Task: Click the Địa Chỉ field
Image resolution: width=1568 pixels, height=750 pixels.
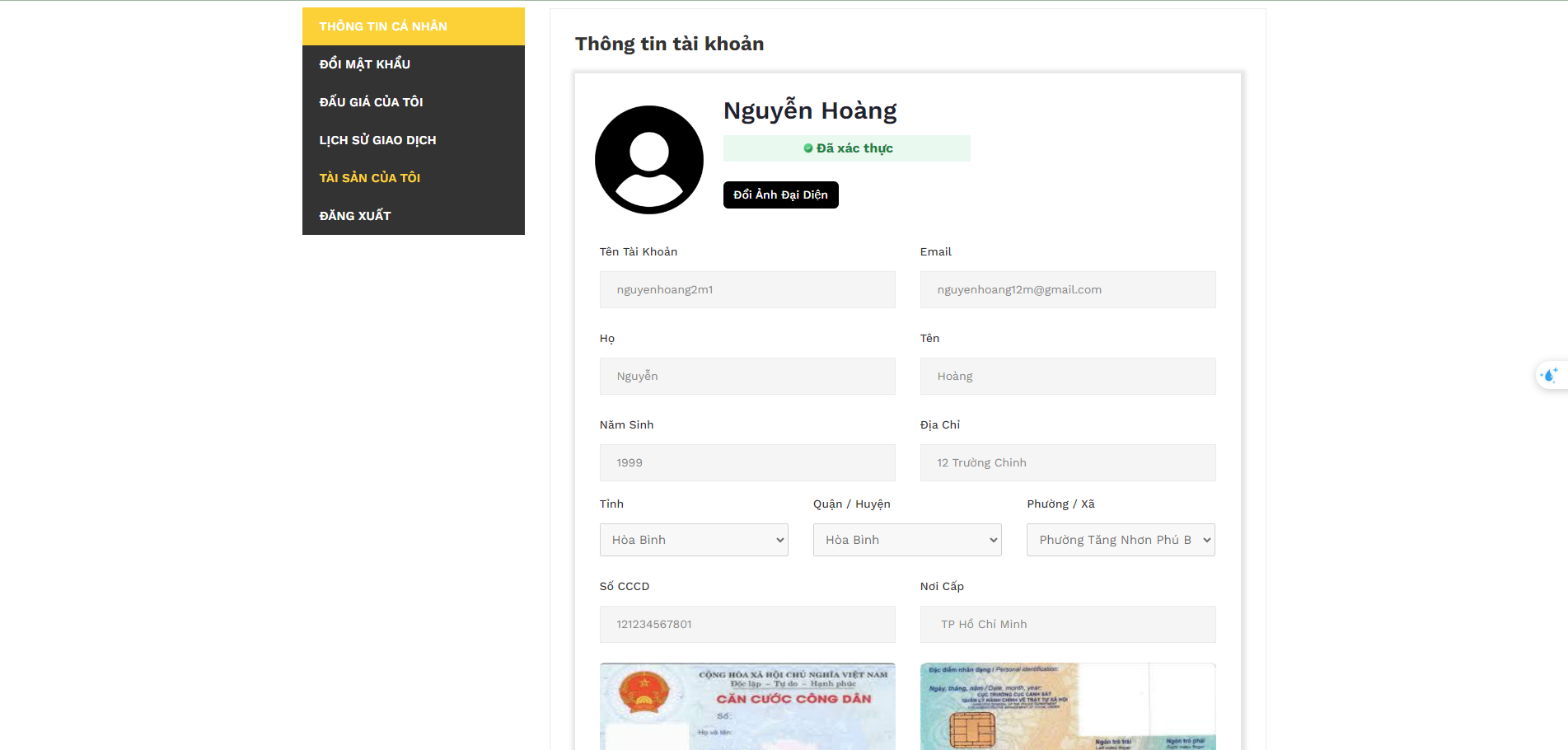Action: tap(1068, 463)
